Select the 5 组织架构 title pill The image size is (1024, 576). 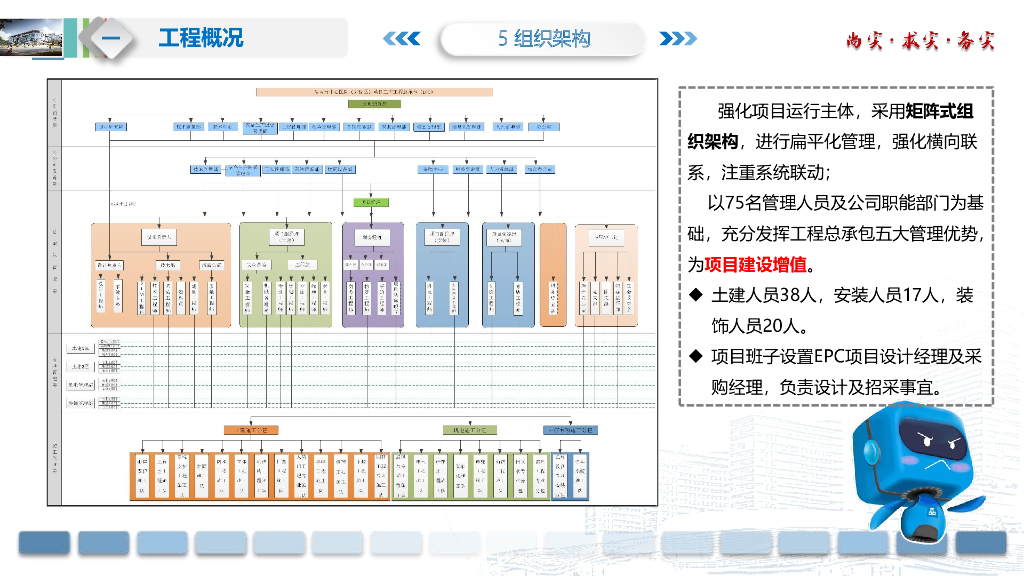(543, 39)
